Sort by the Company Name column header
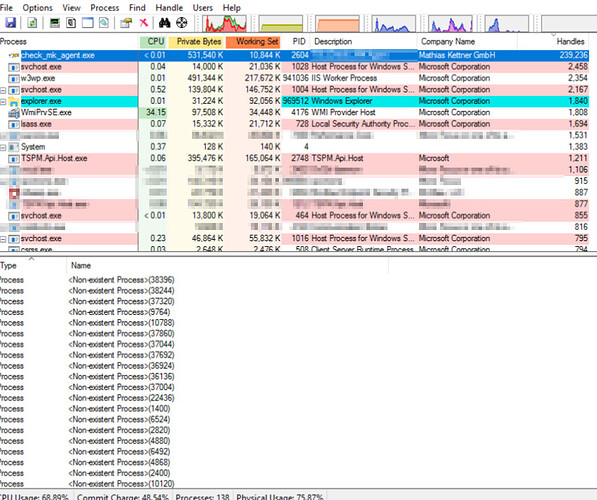 click(467, 42)
